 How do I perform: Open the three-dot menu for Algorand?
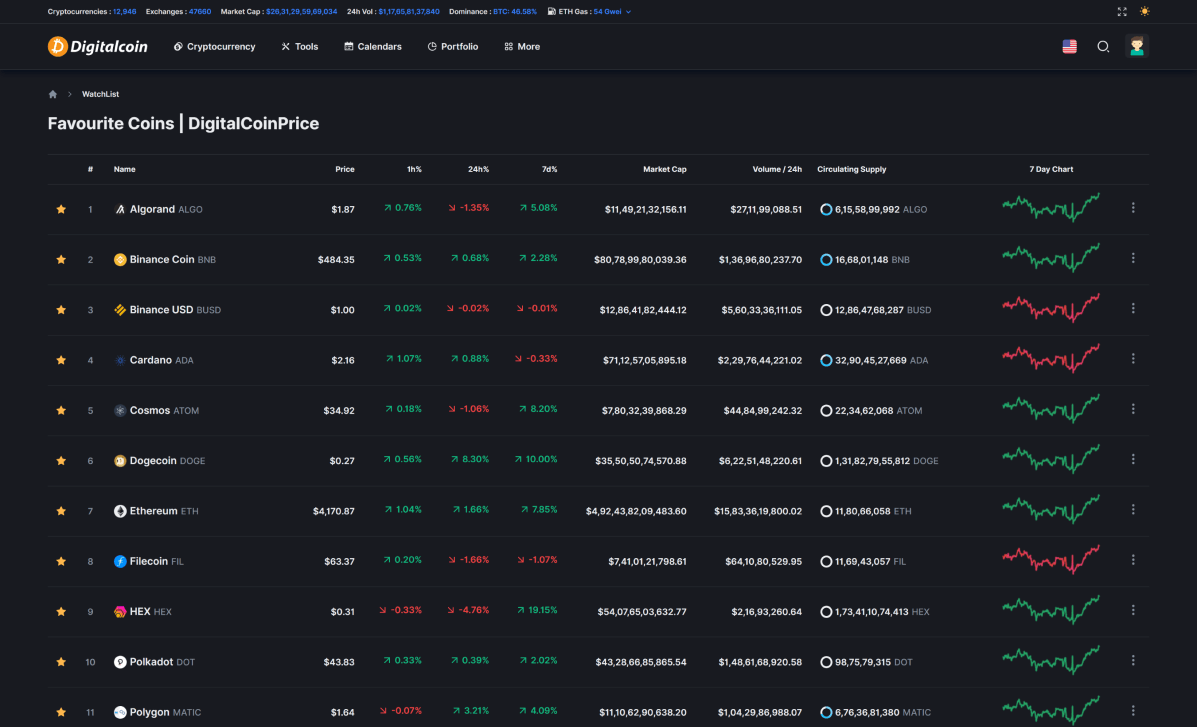(x=1133, y=208)
